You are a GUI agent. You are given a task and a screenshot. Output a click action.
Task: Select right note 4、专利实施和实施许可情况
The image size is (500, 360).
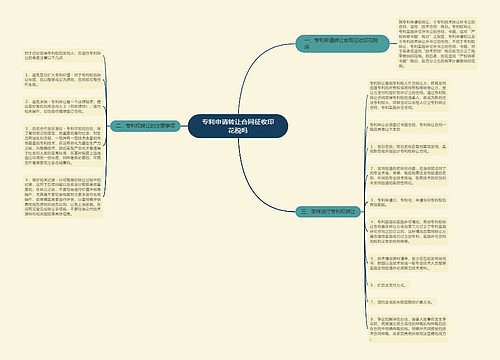pyautogui.click(x=408, y=231)
